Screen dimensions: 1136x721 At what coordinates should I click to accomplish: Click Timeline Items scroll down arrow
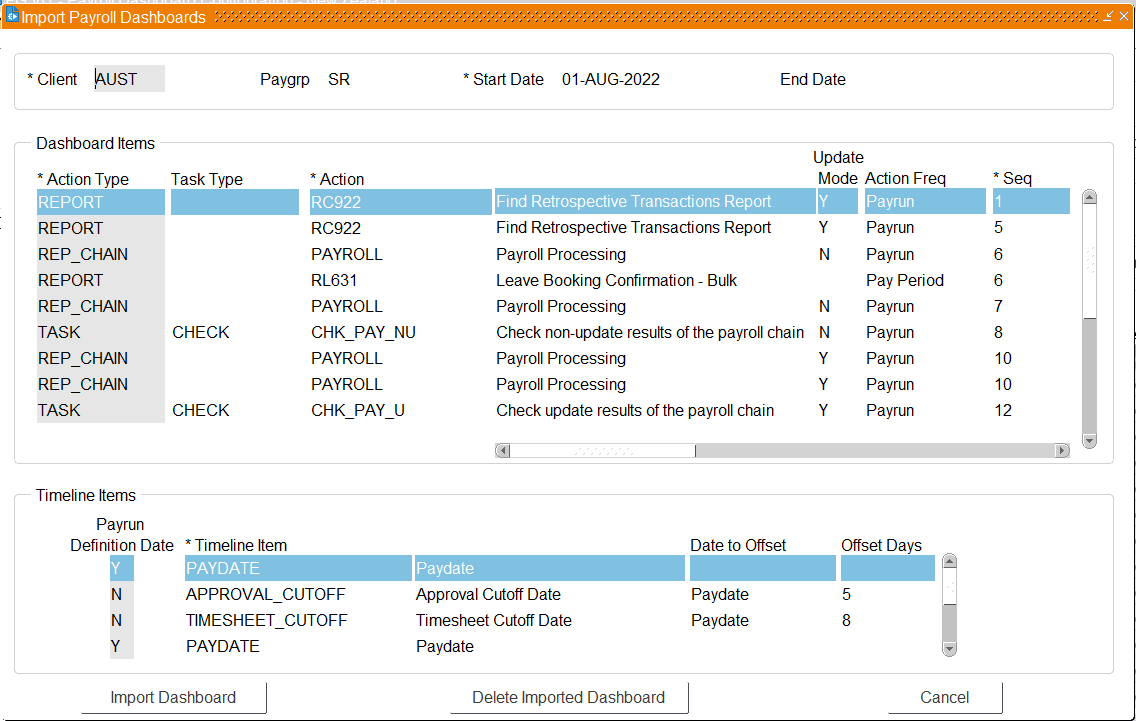pos(949,648)
